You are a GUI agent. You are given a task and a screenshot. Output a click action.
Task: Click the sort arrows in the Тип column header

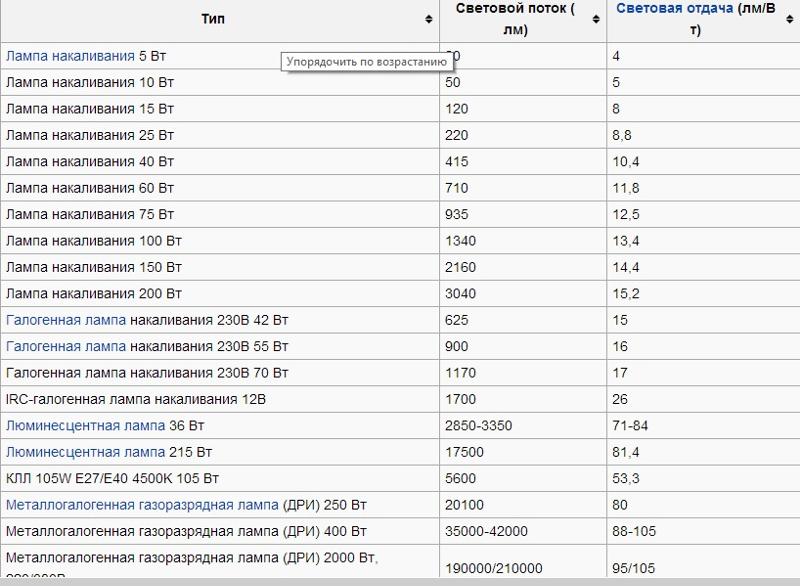tap(429, 19)
